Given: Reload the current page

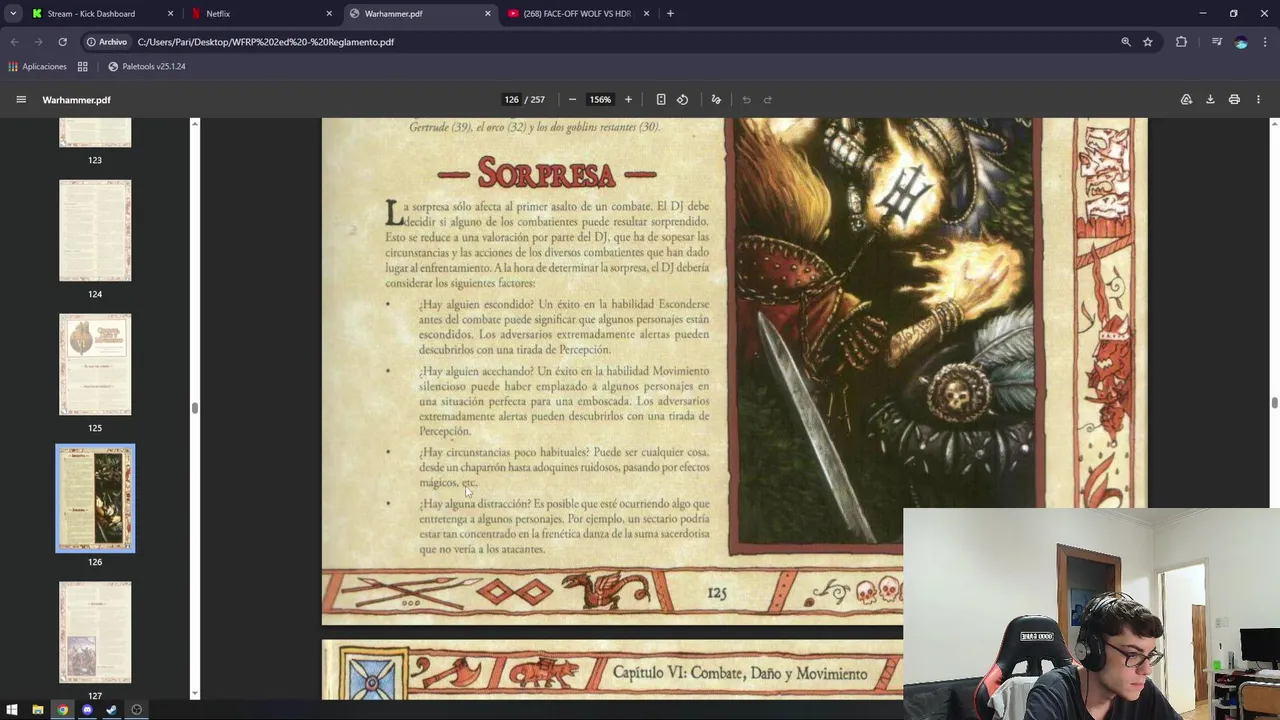Looking at the screenshot, I should (62, 42).
